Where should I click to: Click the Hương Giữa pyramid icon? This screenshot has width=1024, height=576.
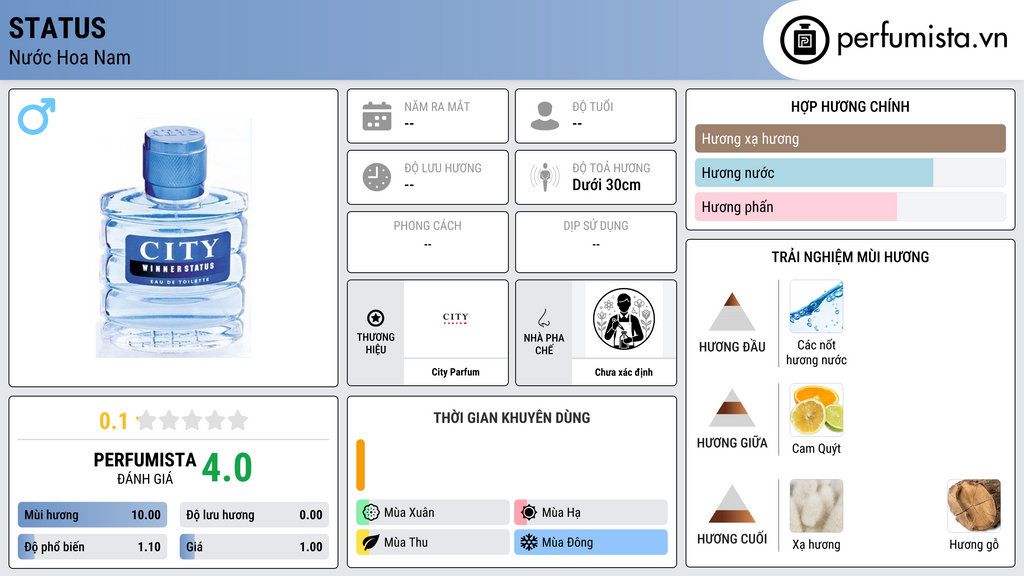[x=732, y=408]
